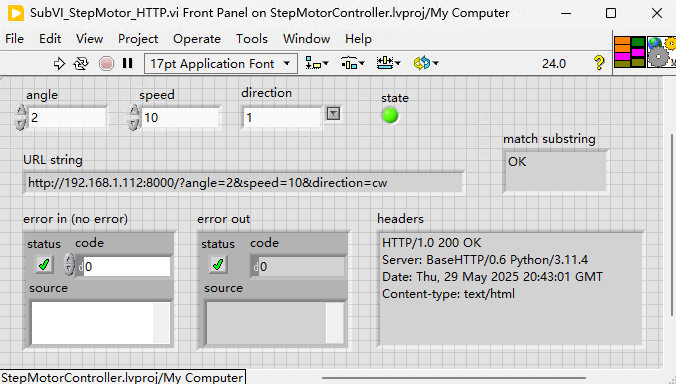Click the 24.0 value in toolbar
The image size is (676, 384).
click(554, 64)
